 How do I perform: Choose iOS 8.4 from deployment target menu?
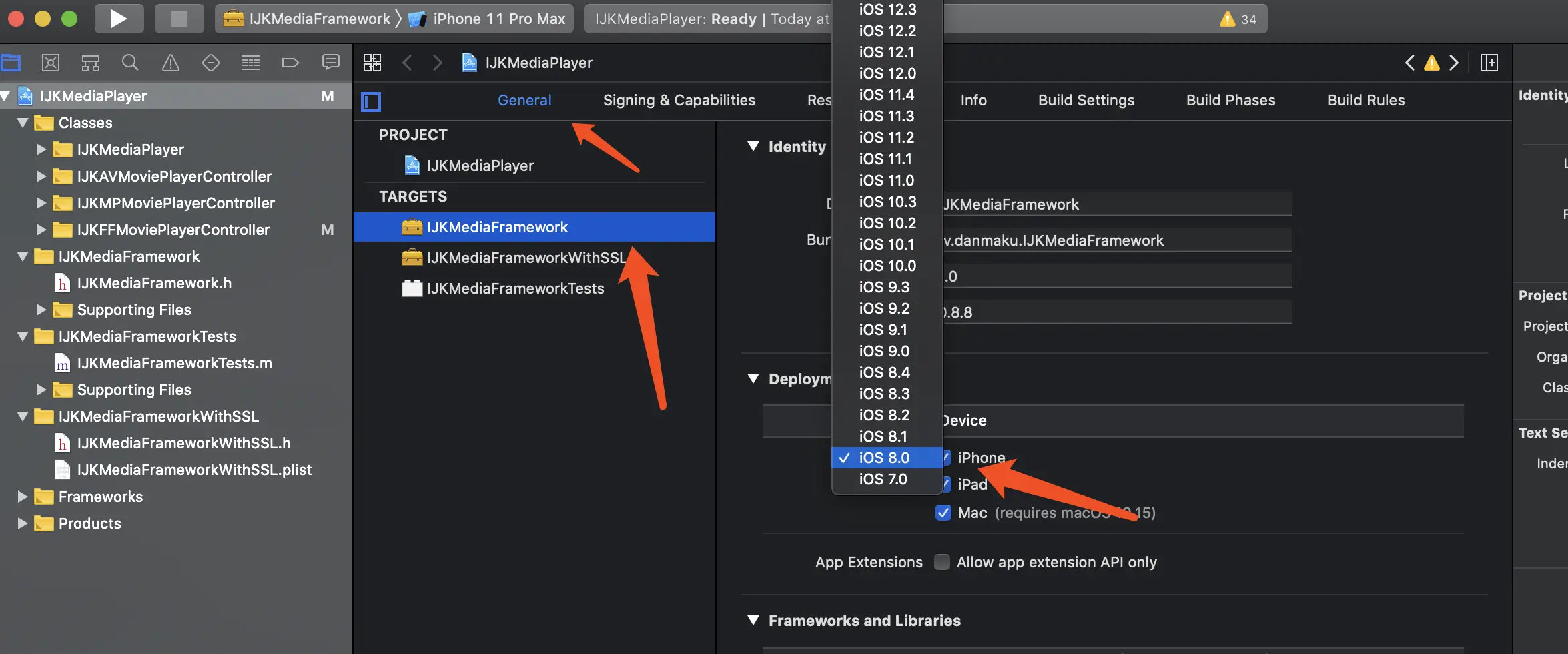click(x=887, y=372)
